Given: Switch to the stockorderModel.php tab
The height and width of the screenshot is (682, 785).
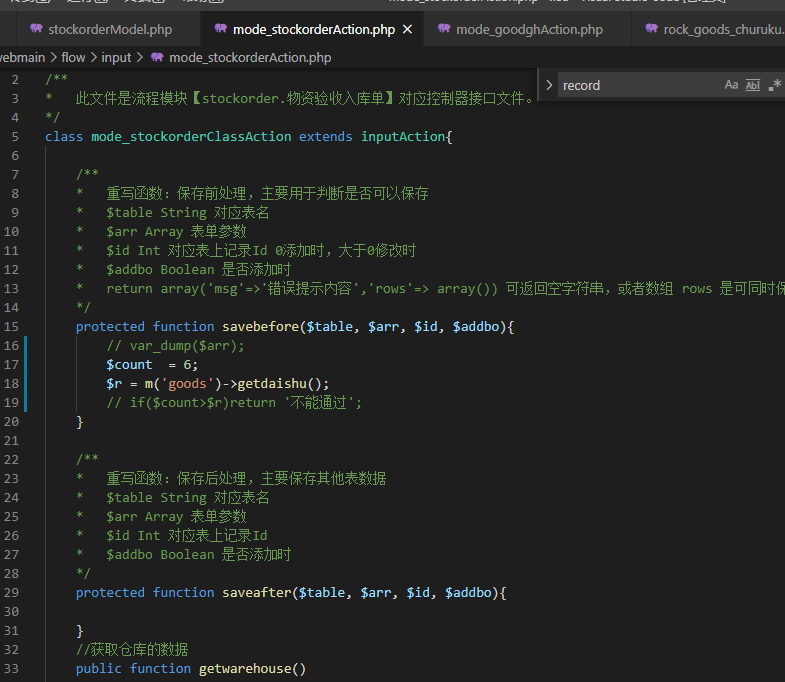Looking at the screenshot, I should pos(110,29).
